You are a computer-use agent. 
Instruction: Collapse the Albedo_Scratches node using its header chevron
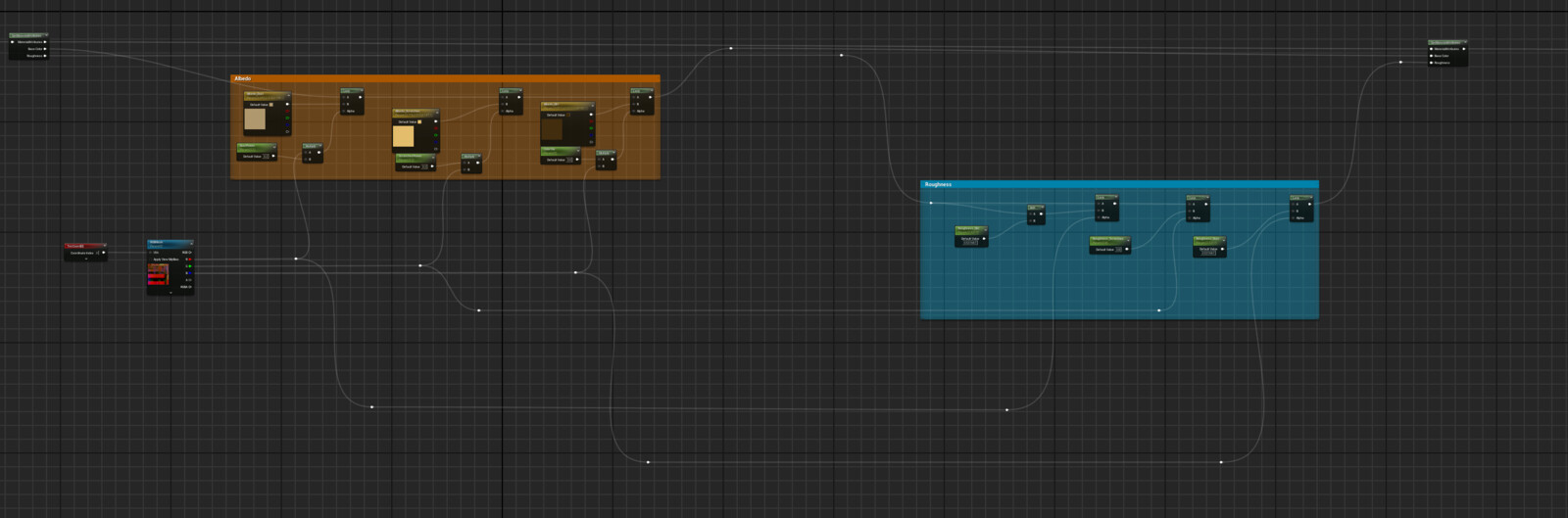[436, 114]
